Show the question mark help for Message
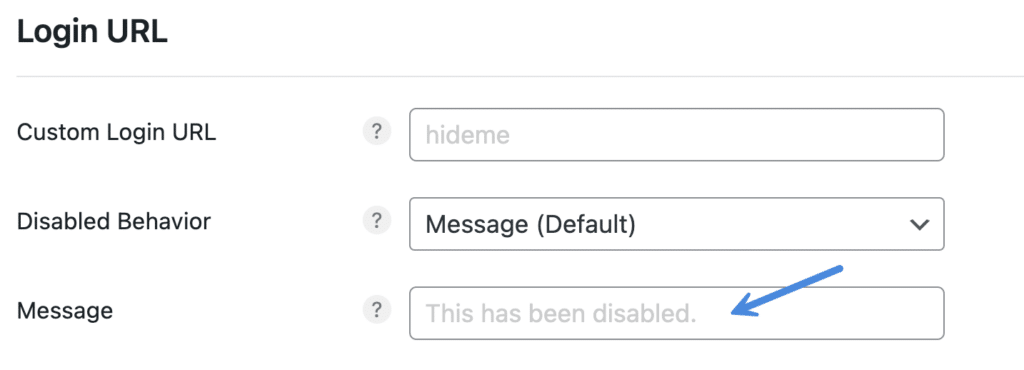The height and width of the screenshot is (370, 1024). [376, 310]
